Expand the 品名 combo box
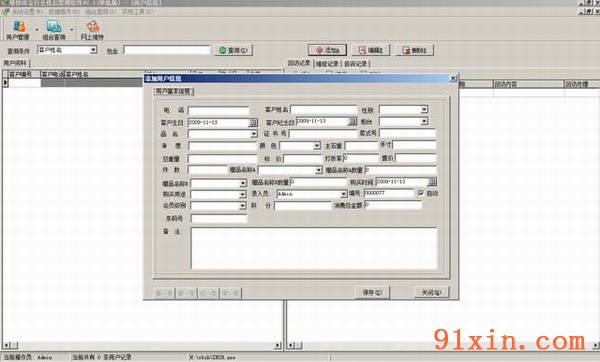Viewport: 600px width, 362px height. [254, 134]
